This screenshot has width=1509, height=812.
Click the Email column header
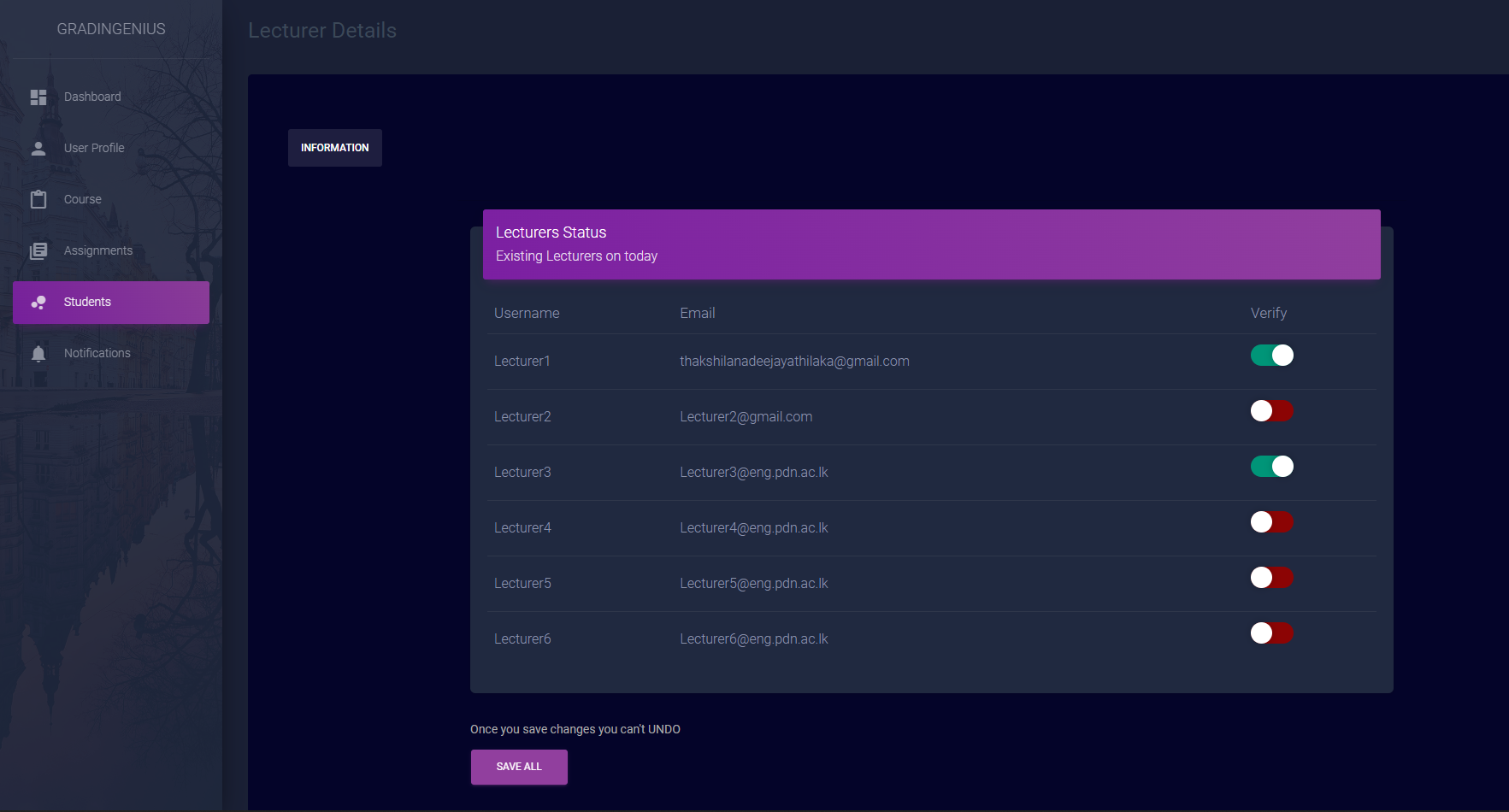(698, 314)
